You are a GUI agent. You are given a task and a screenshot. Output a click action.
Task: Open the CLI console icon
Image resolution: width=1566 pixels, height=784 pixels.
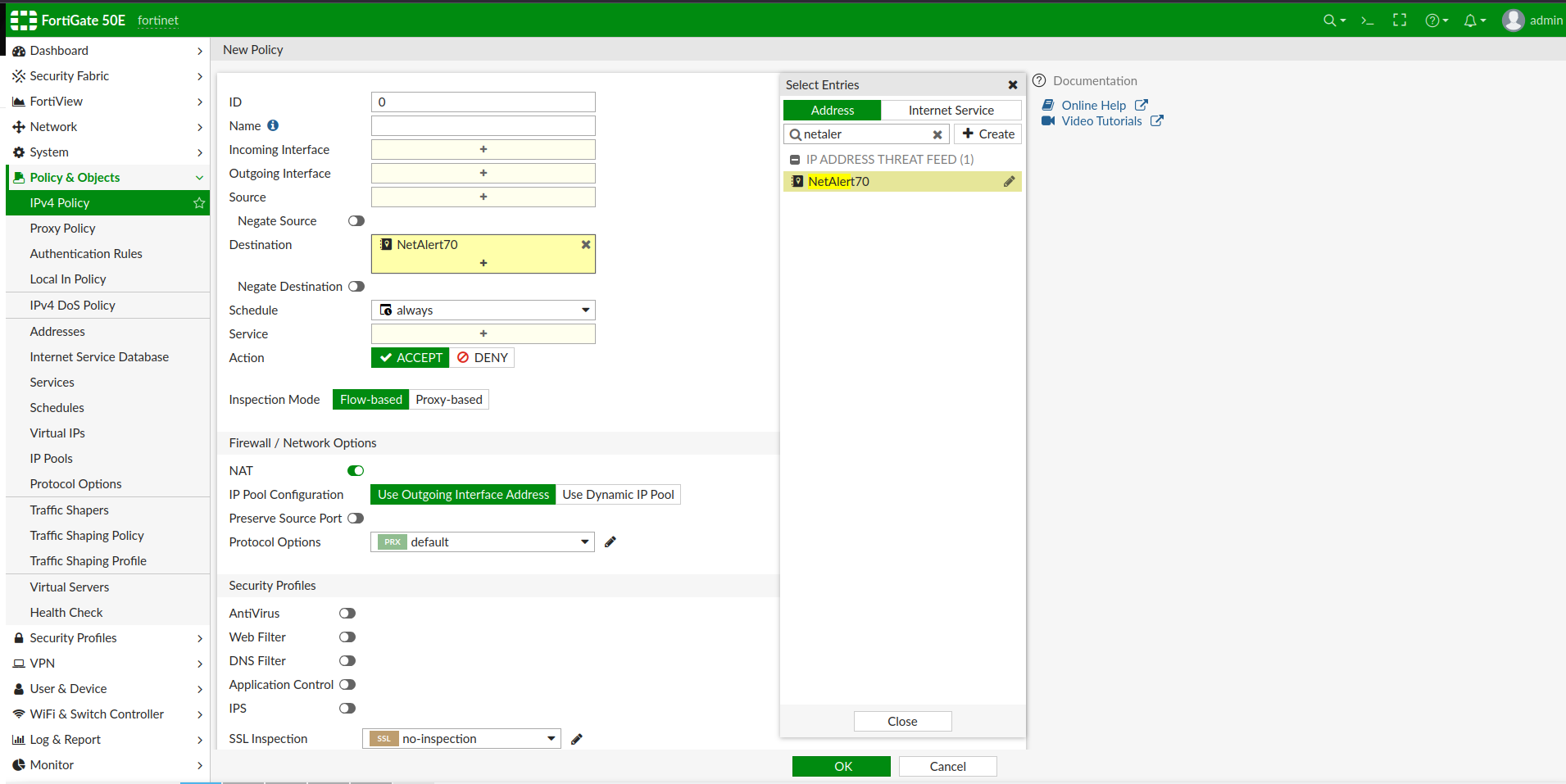1367,20
